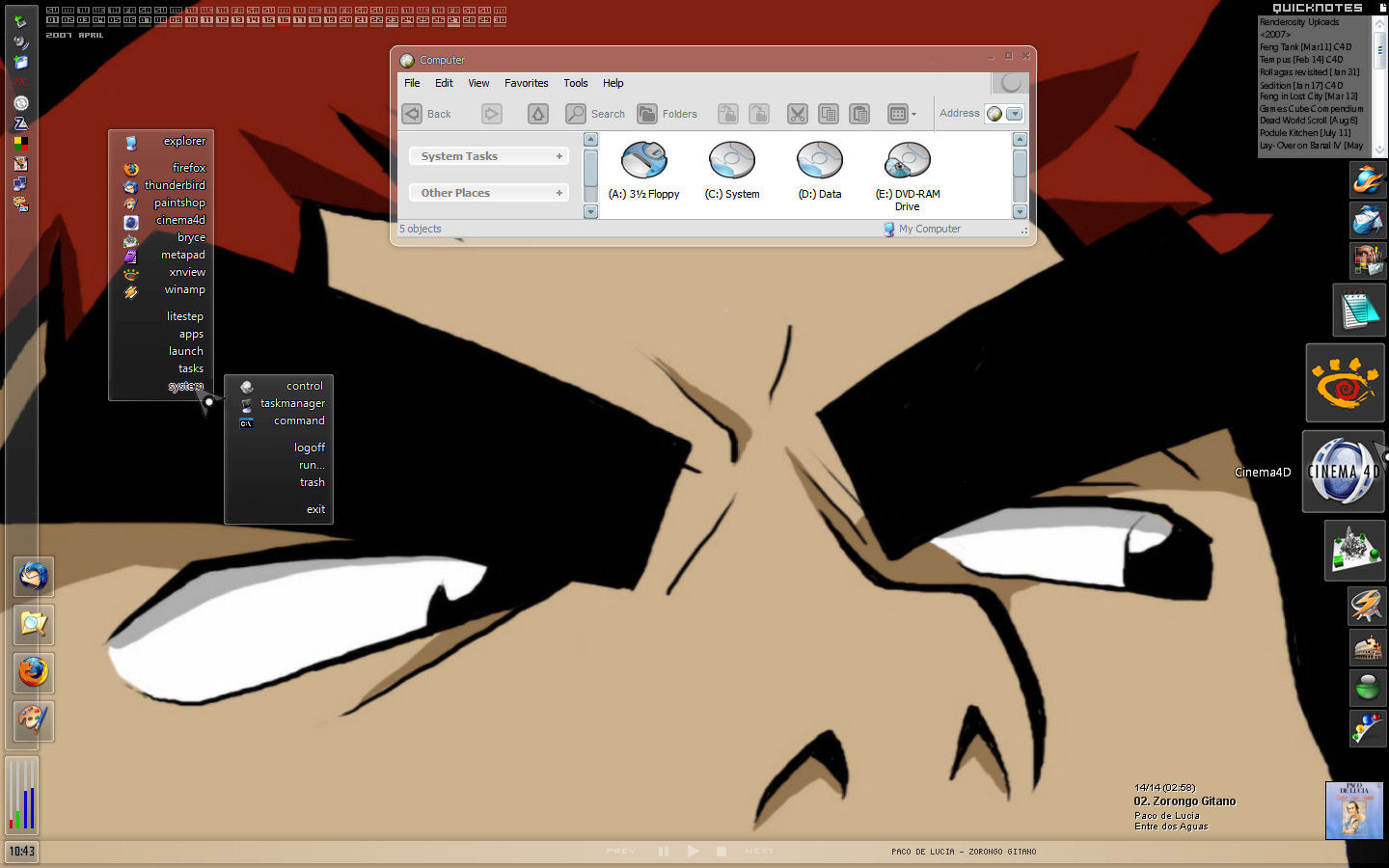
Task: Go up one folder level
Action: pyautogui.click(x=538, y=114)
